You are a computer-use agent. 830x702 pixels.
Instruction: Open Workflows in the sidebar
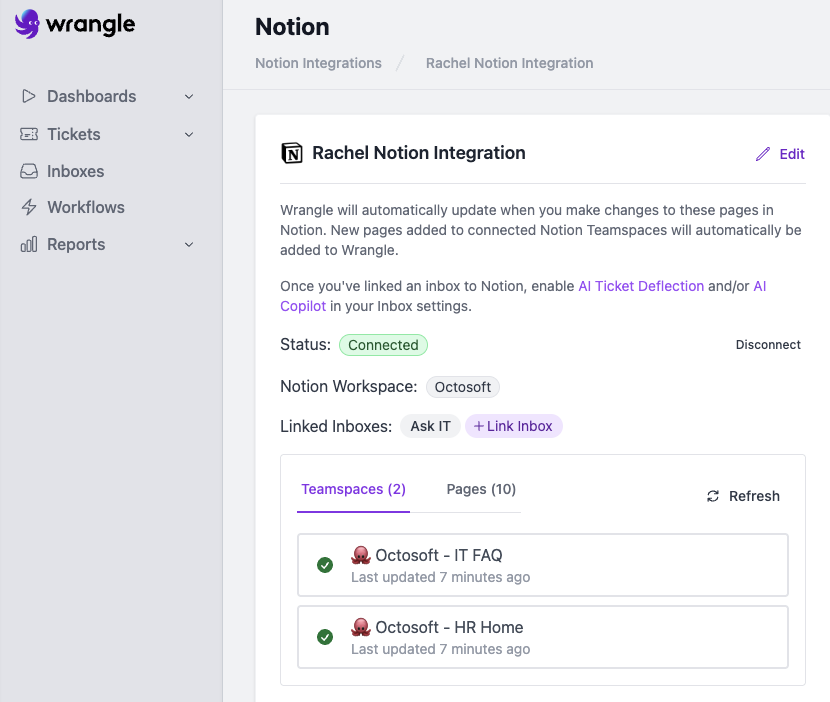click(86, 208)
